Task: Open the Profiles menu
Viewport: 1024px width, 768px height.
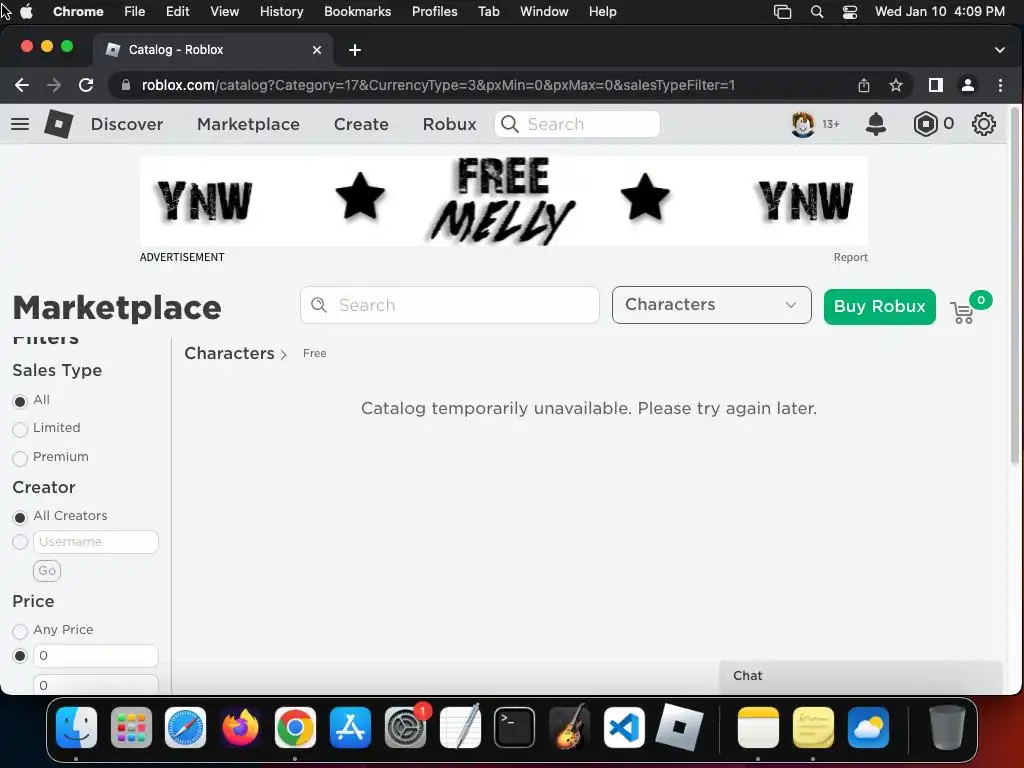Action: (x=434, y=12)
